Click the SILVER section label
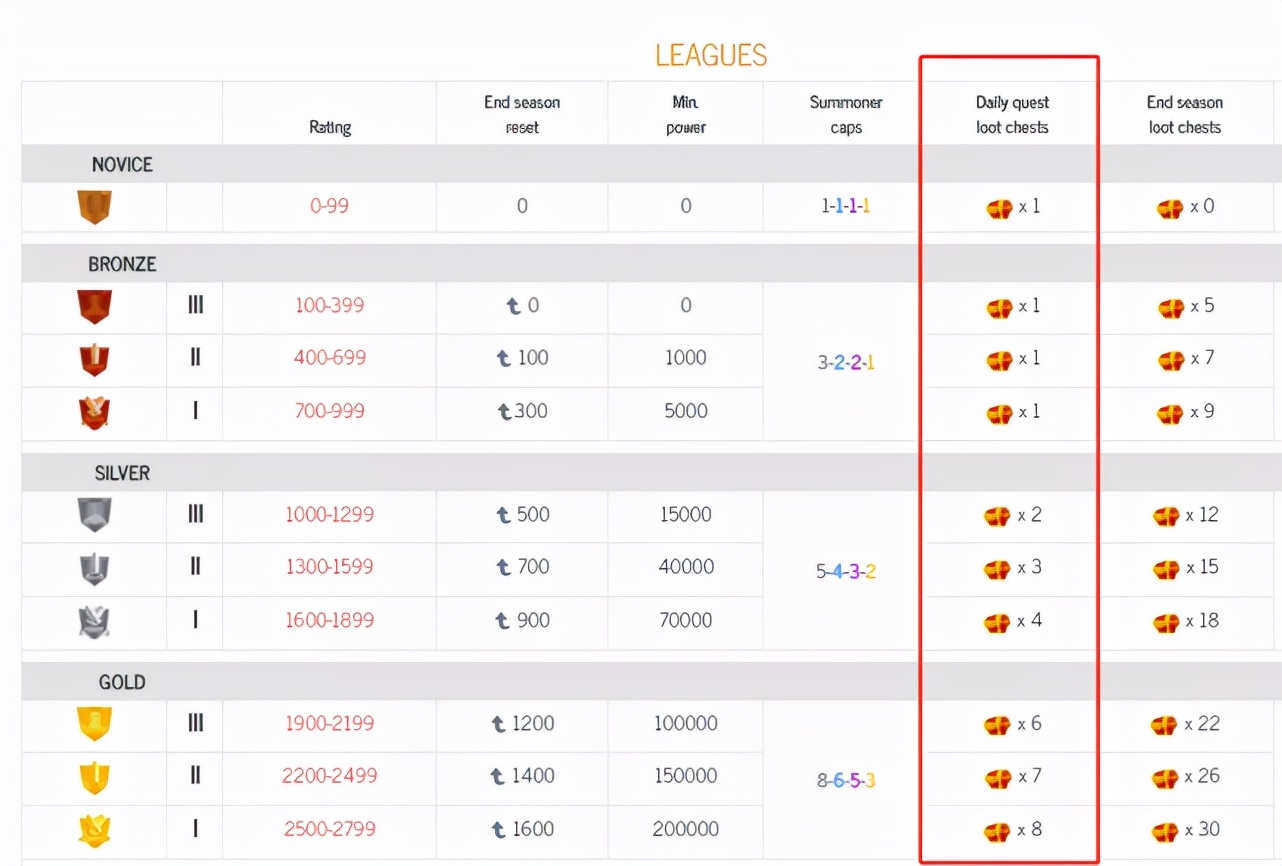The image size is (1282, 866). (122, 473)
